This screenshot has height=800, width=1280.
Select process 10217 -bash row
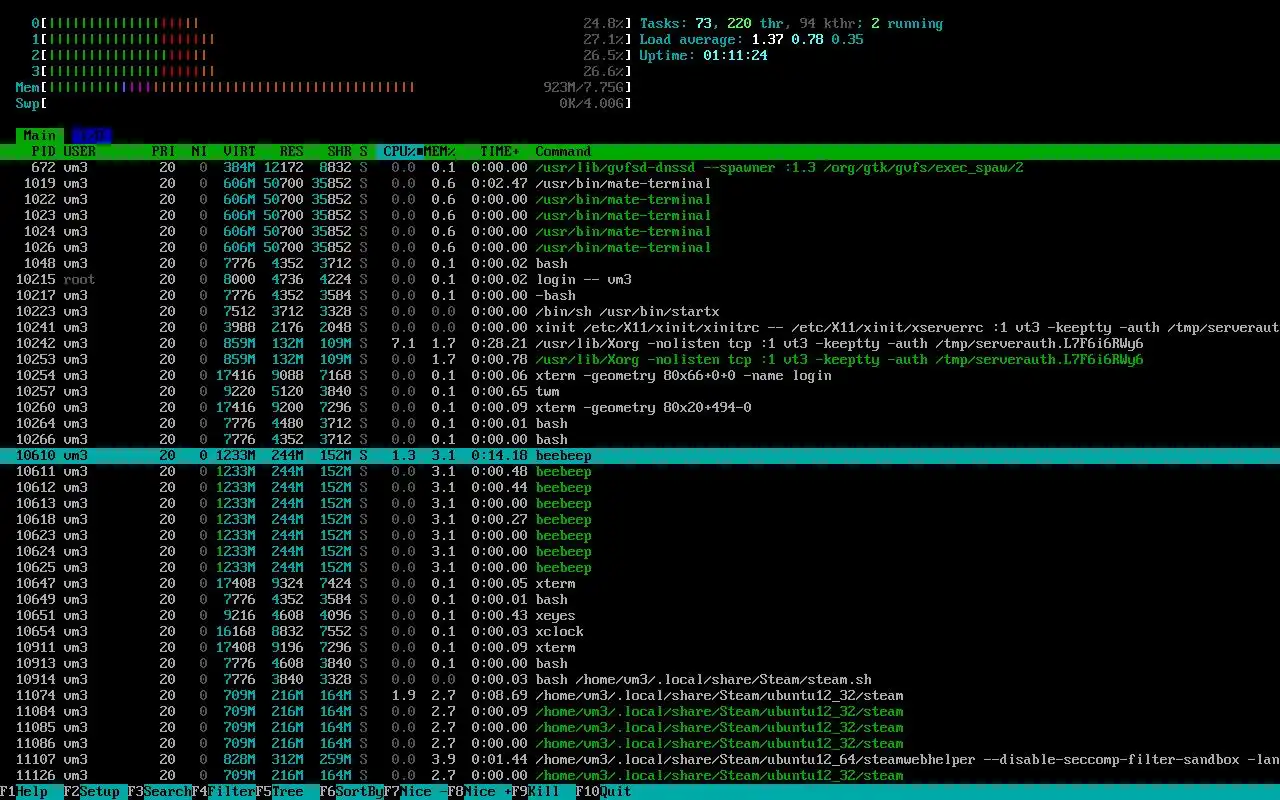coord(640,295)
